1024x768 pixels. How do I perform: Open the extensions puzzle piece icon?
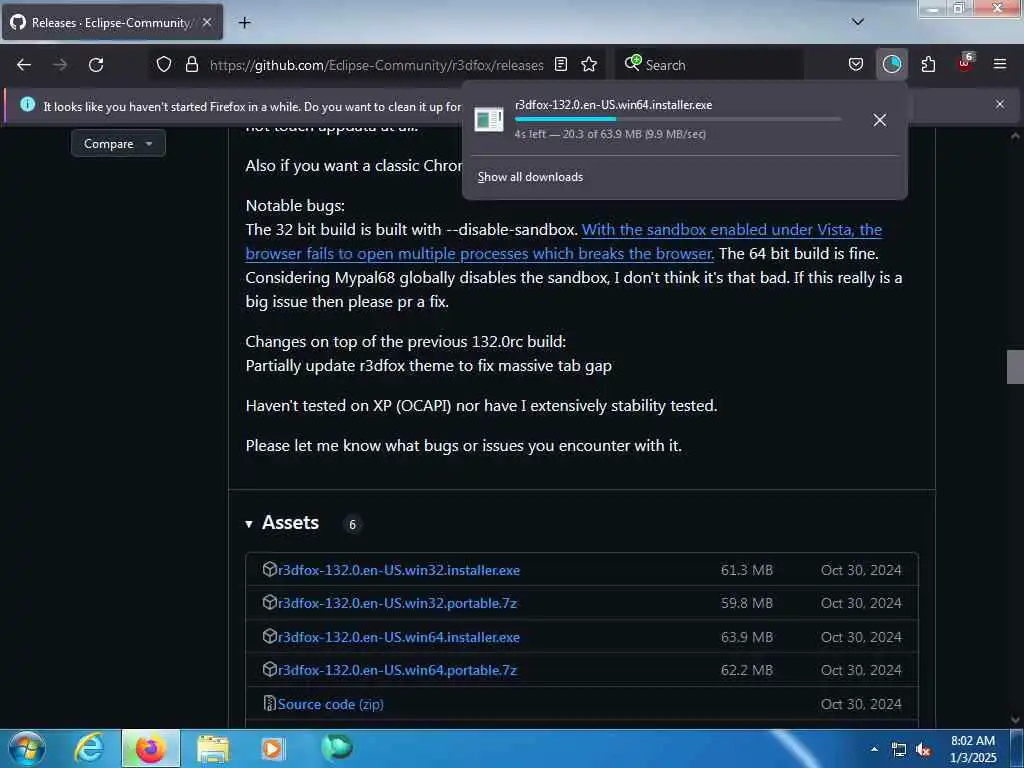[928, 65]
